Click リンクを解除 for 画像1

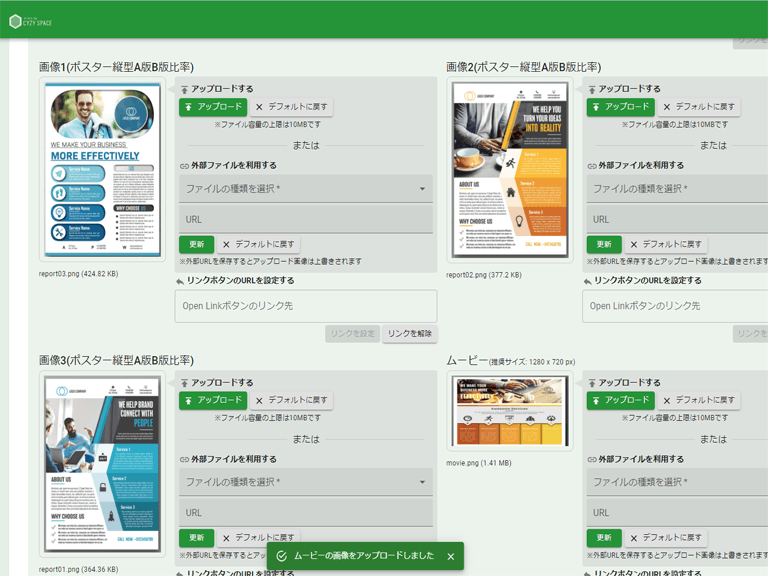tap(409, 334)
